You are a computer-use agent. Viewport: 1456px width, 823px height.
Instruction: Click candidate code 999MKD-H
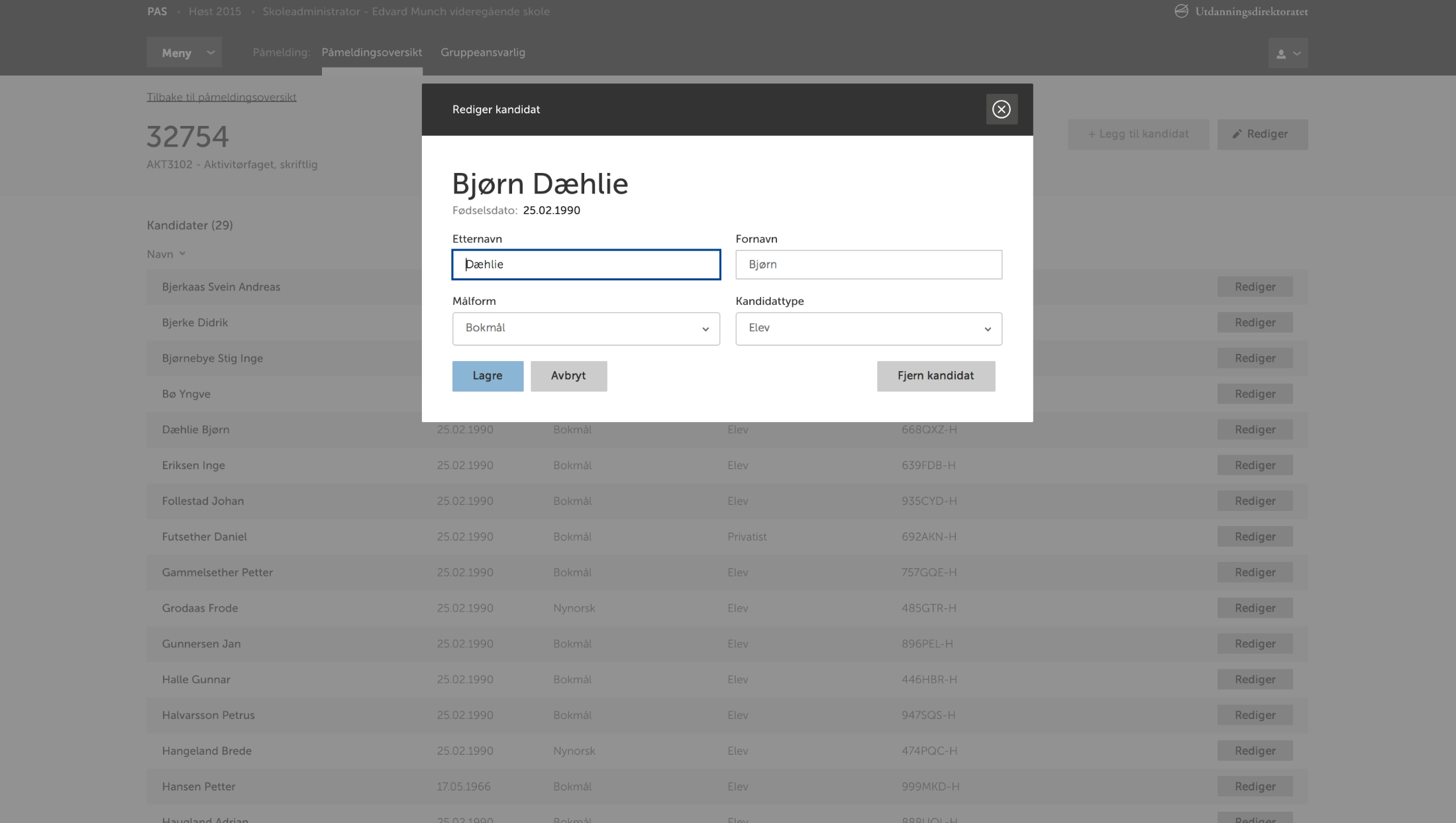pyautogui.click(x=930, y=787)
